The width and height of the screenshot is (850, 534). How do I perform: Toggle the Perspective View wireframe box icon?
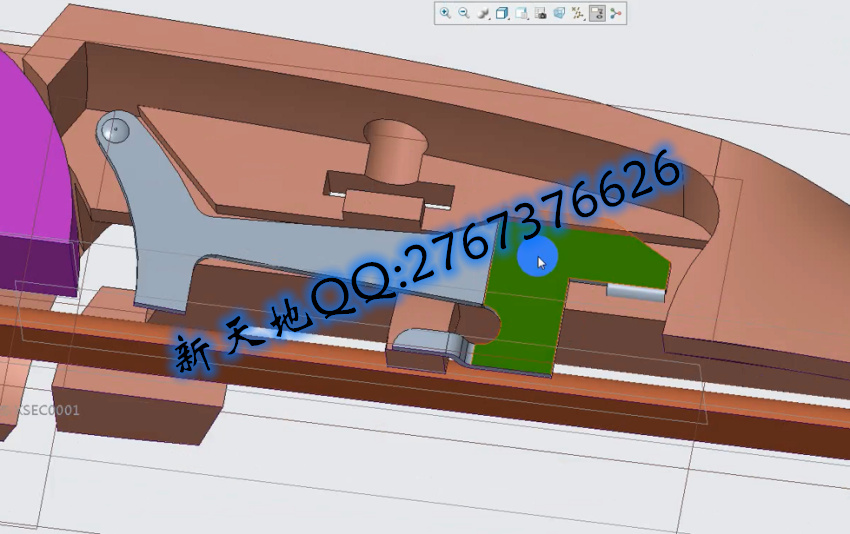(559, 13)
